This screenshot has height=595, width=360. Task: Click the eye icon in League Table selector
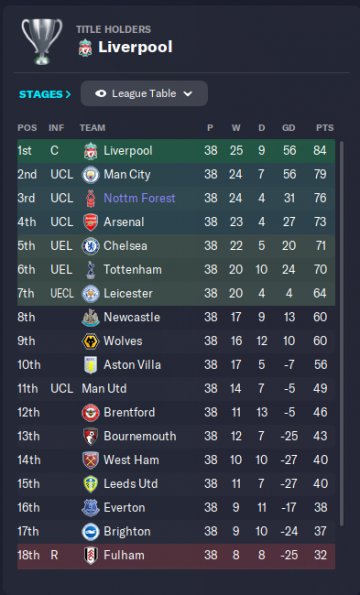(101, 93)
